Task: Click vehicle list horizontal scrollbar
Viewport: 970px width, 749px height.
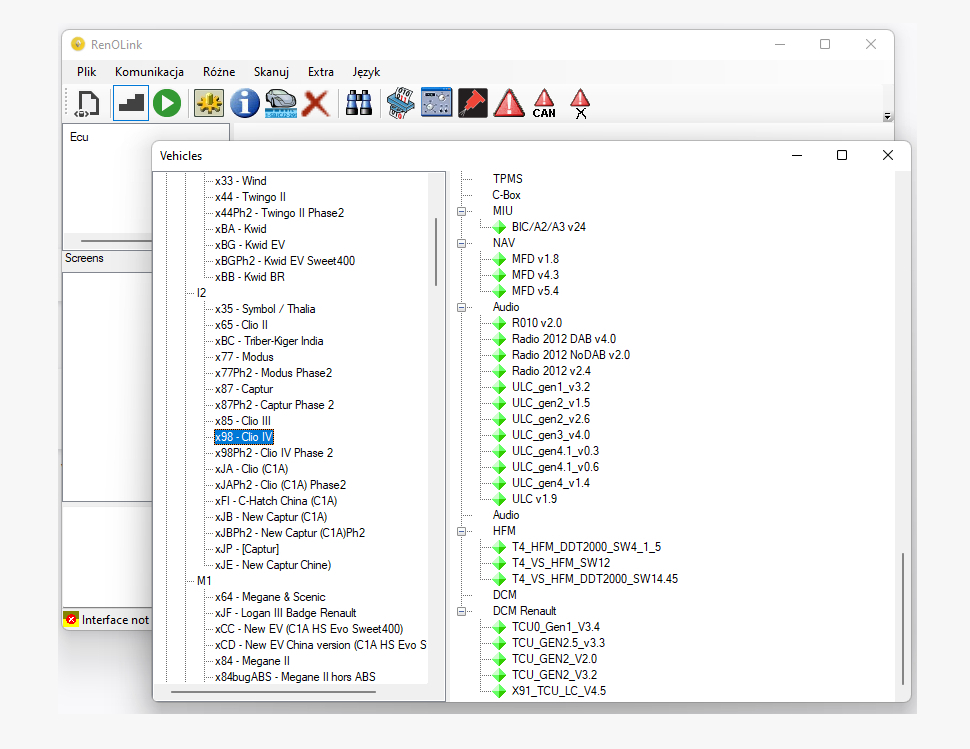Action: tap(273, 692)
